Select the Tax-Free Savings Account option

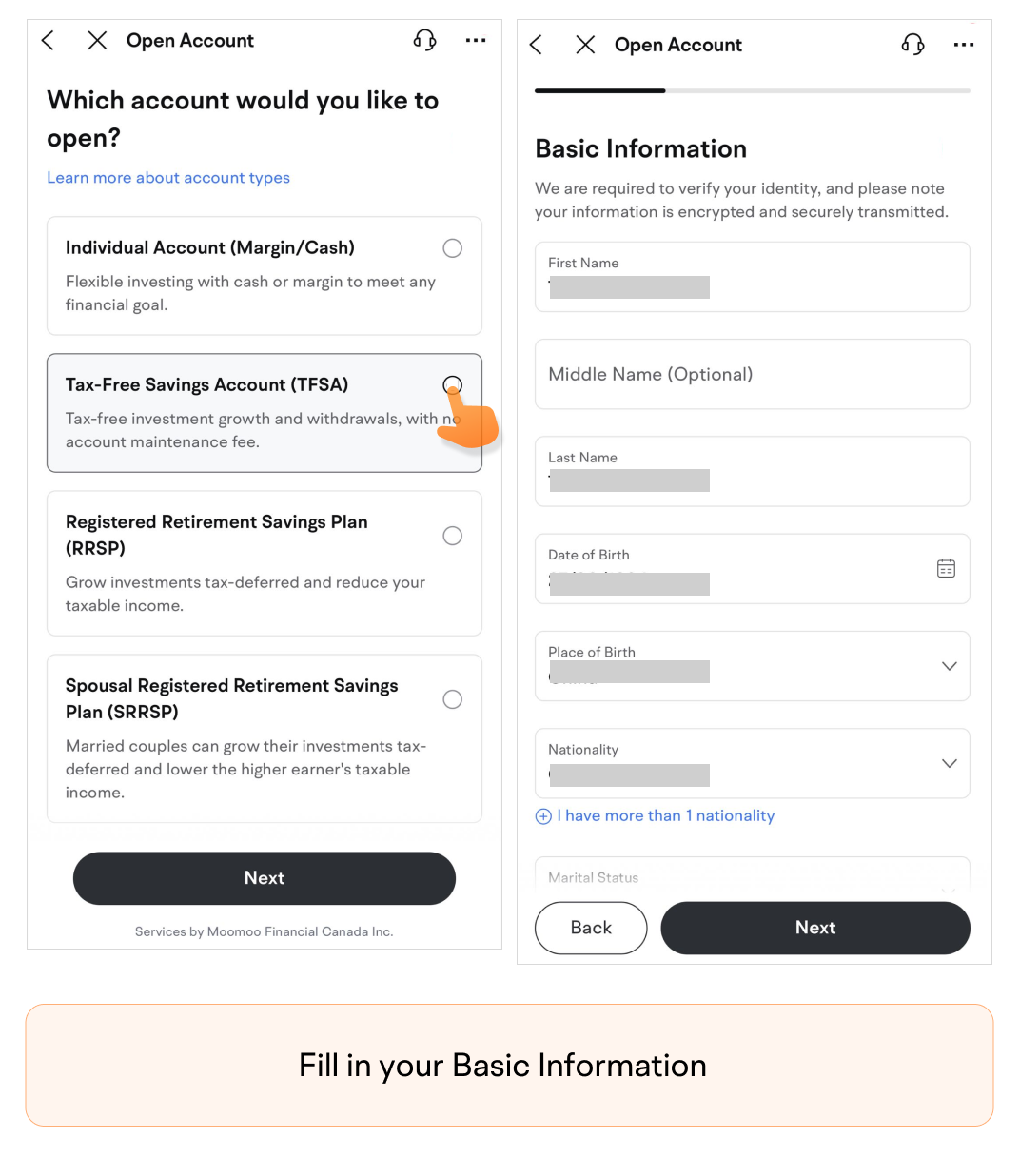(x=265, y=413)
